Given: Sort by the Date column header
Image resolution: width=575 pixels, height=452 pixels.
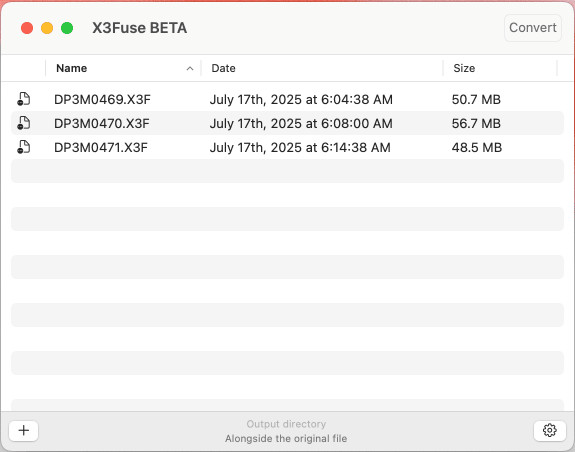Looking at the screenshot, I should pos(223,68).
